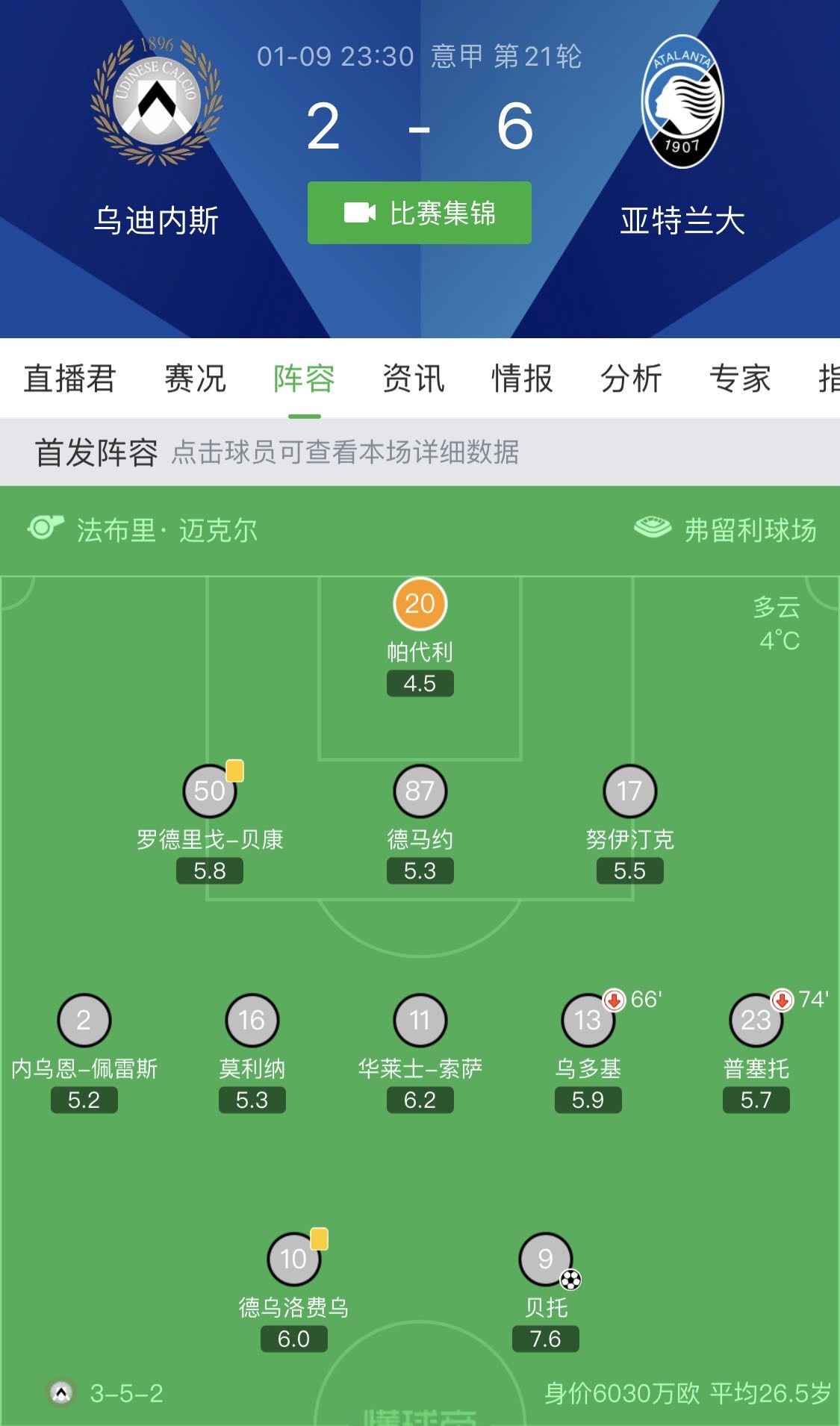This screenshot has width=840, height=1426.
Task: Open the 直播君 tab
Action: [69, 379]
